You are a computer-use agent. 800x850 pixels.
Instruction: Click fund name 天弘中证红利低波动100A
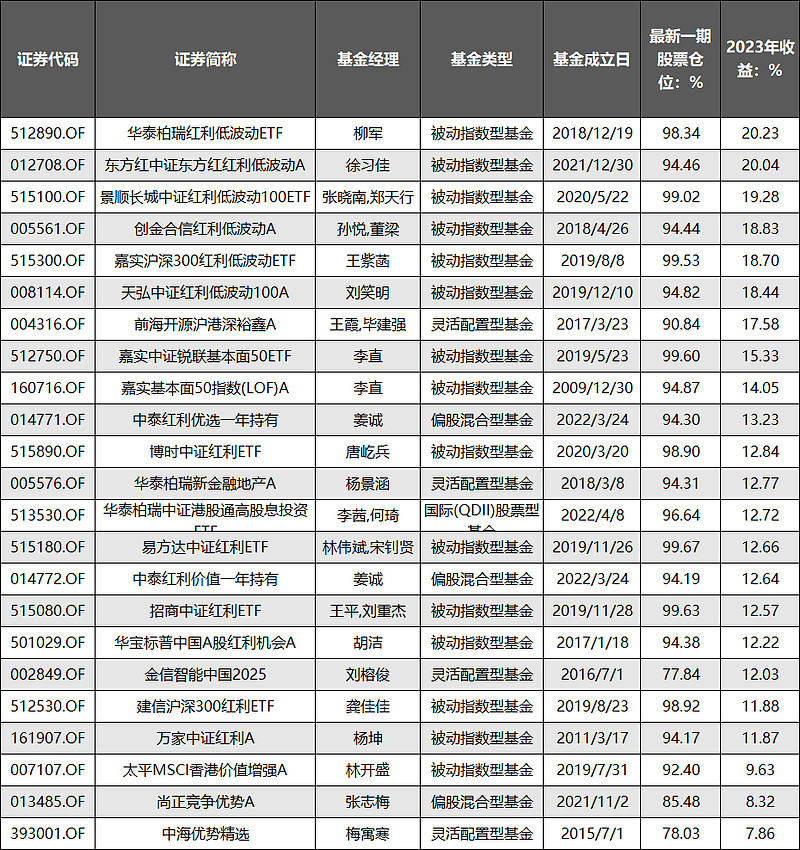tap(205, 293)
